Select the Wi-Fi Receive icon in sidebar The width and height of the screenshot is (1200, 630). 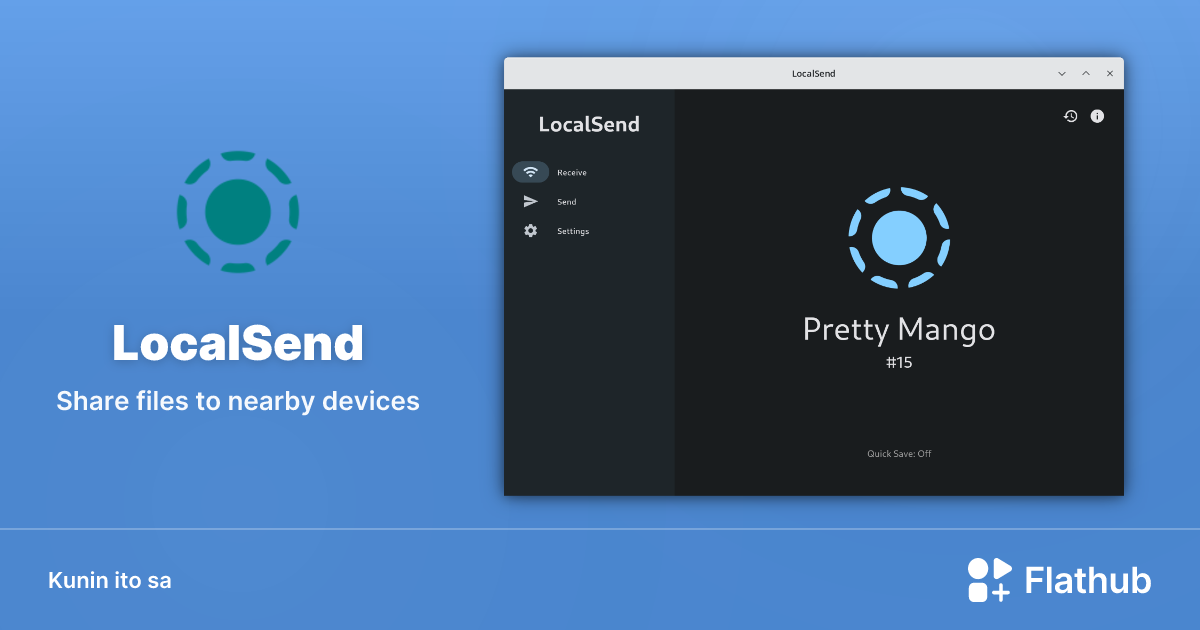point(531,171)
